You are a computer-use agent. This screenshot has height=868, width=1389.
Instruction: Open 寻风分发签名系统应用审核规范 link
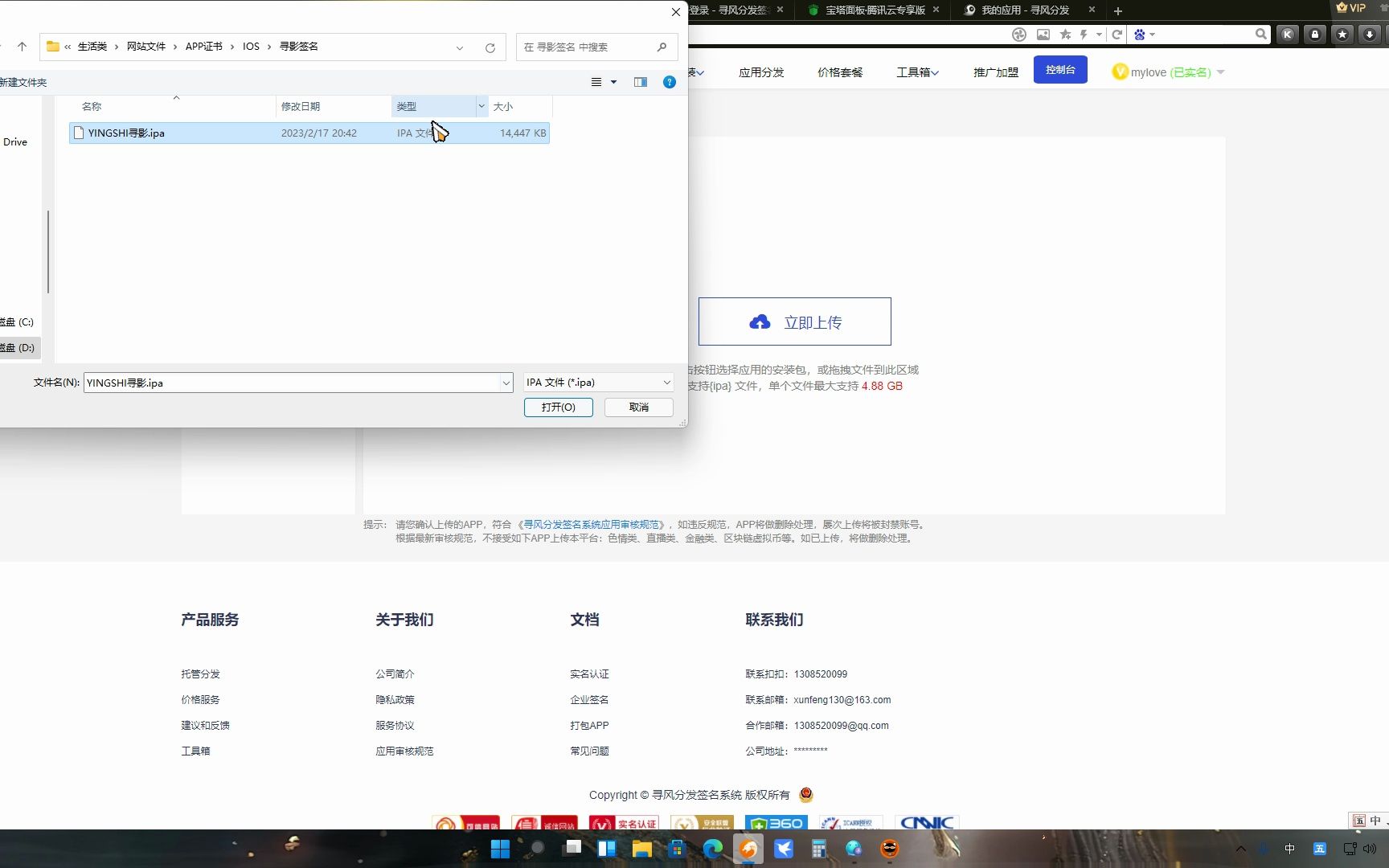[x=592, y=525]
